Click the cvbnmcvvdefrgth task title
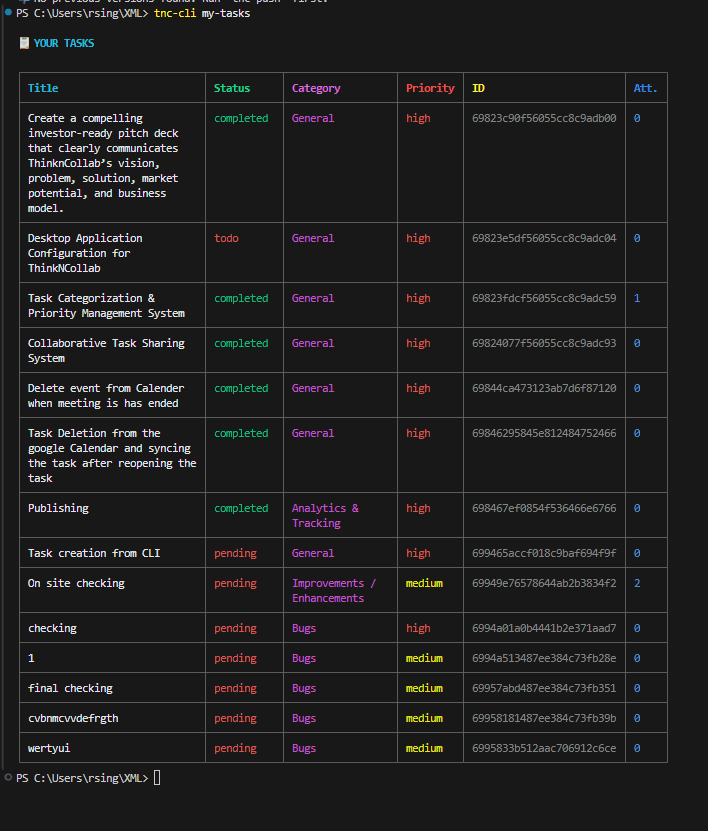Screen dimensions: 708x831 [73, 718]
